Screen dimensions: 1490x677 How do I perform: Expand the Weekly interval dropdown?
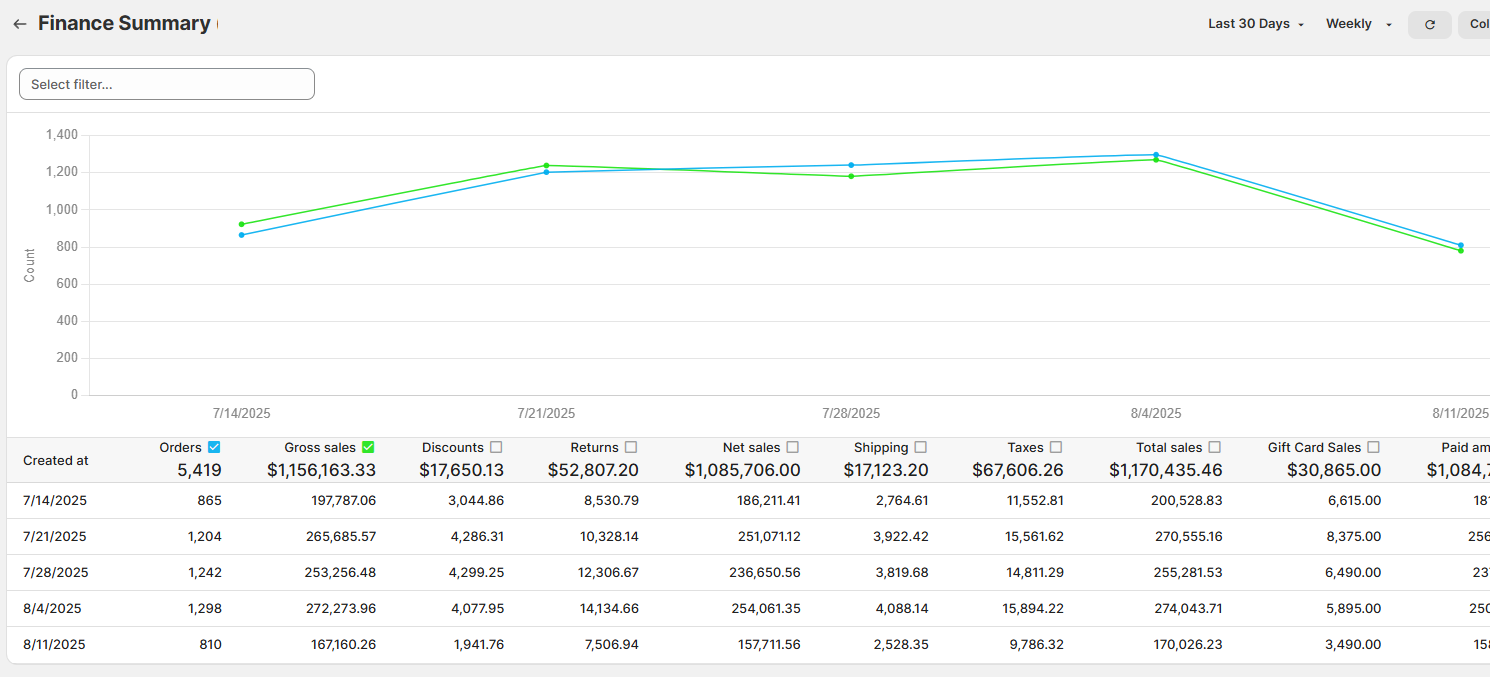(x=1359, y=24)
